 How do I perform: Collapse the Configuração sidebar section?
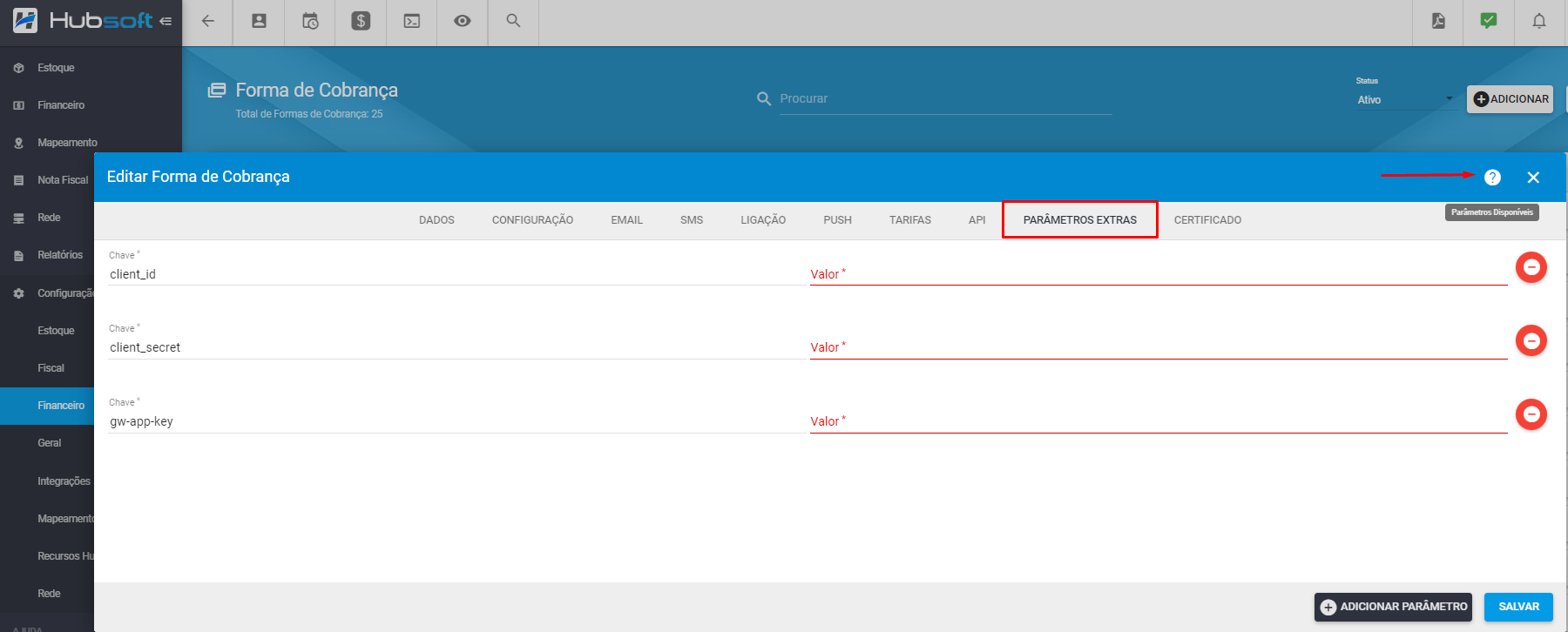tap(65, 293)
